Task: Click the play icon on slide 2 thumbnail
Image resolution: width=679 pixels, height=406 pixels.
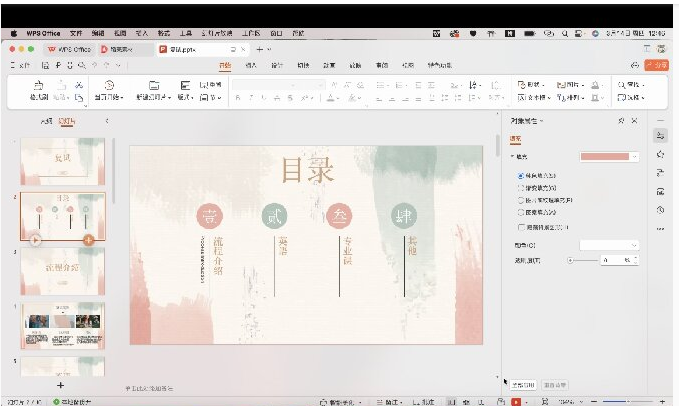Action: tap(36, 240)
